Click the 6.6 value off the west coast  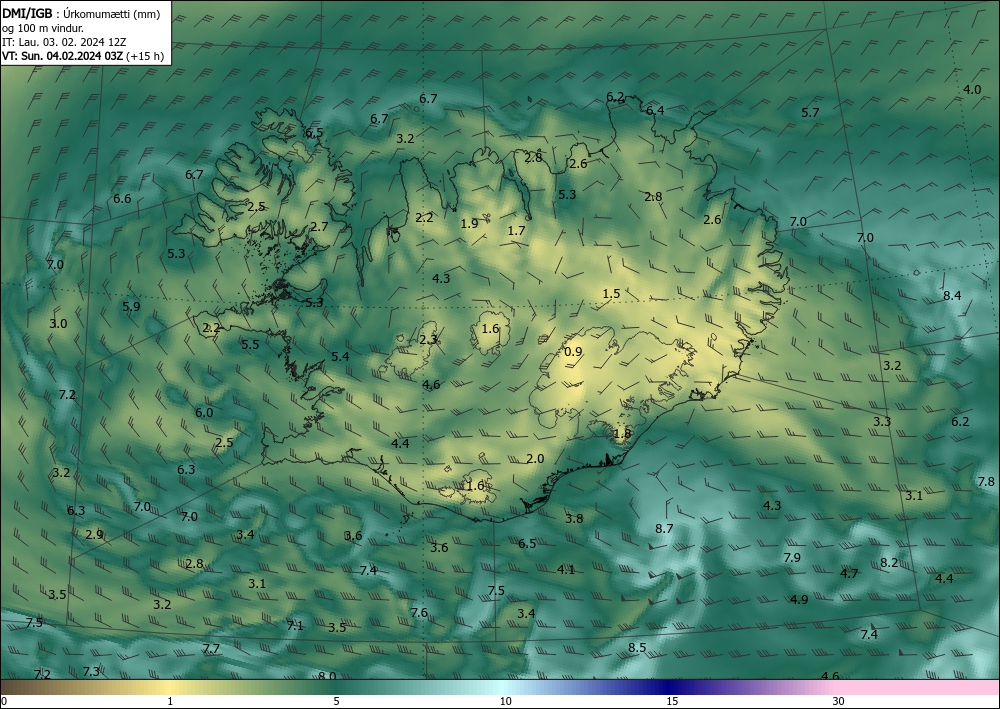point(122,198)
